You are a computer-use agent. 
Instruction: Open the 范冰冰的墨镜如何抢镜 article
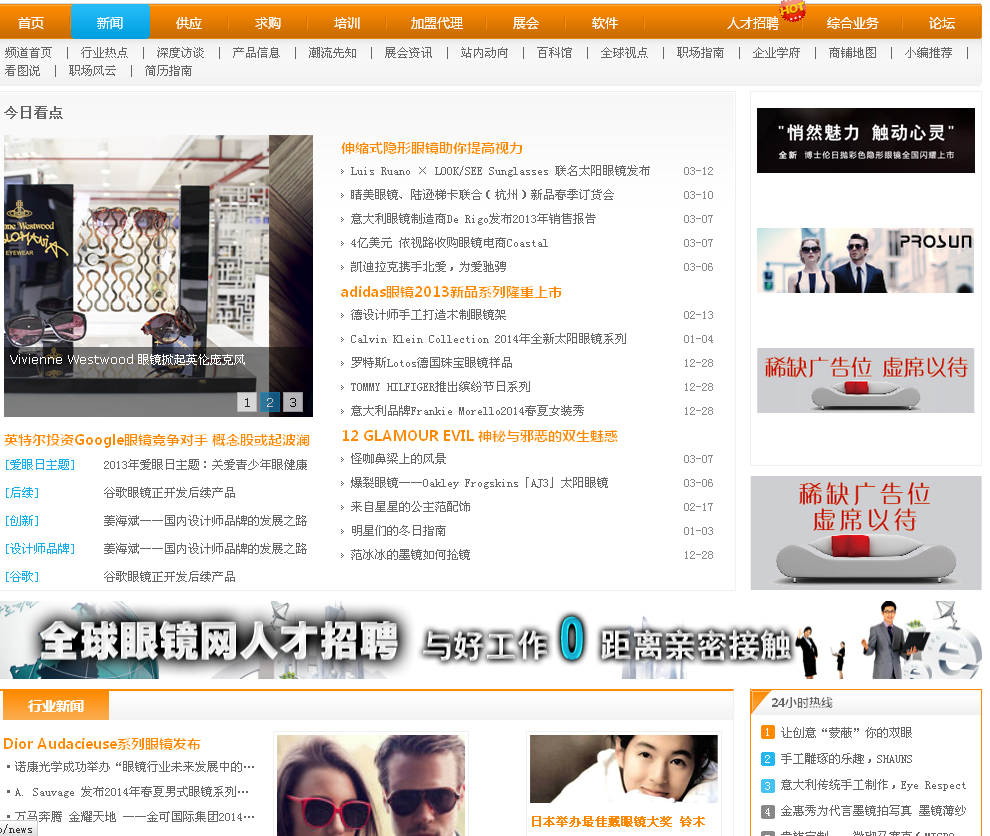pyautogui.click(x=410, y=555)
